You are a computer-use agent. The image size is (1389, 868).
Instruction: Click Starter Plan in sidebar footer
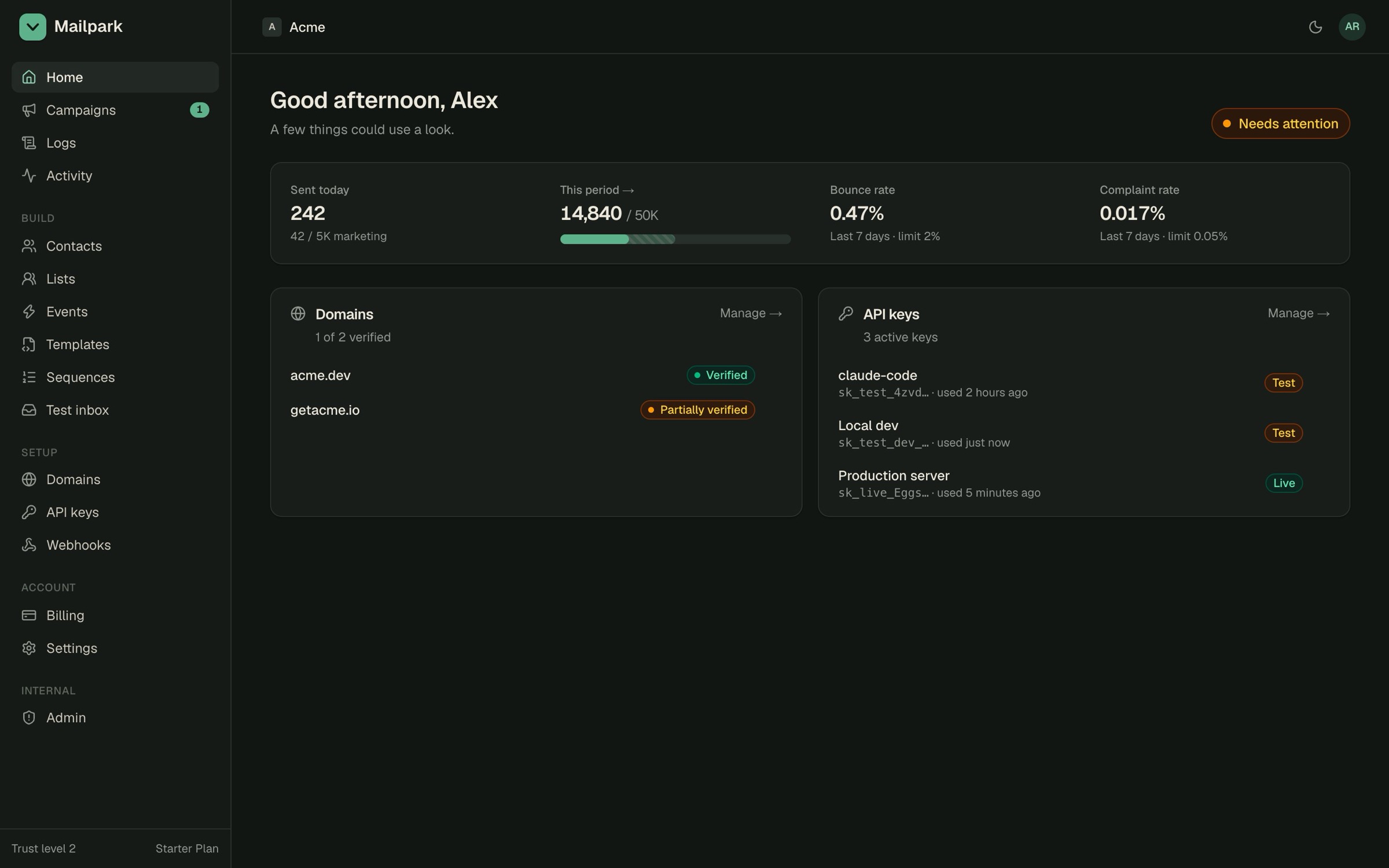click(187, 848)
